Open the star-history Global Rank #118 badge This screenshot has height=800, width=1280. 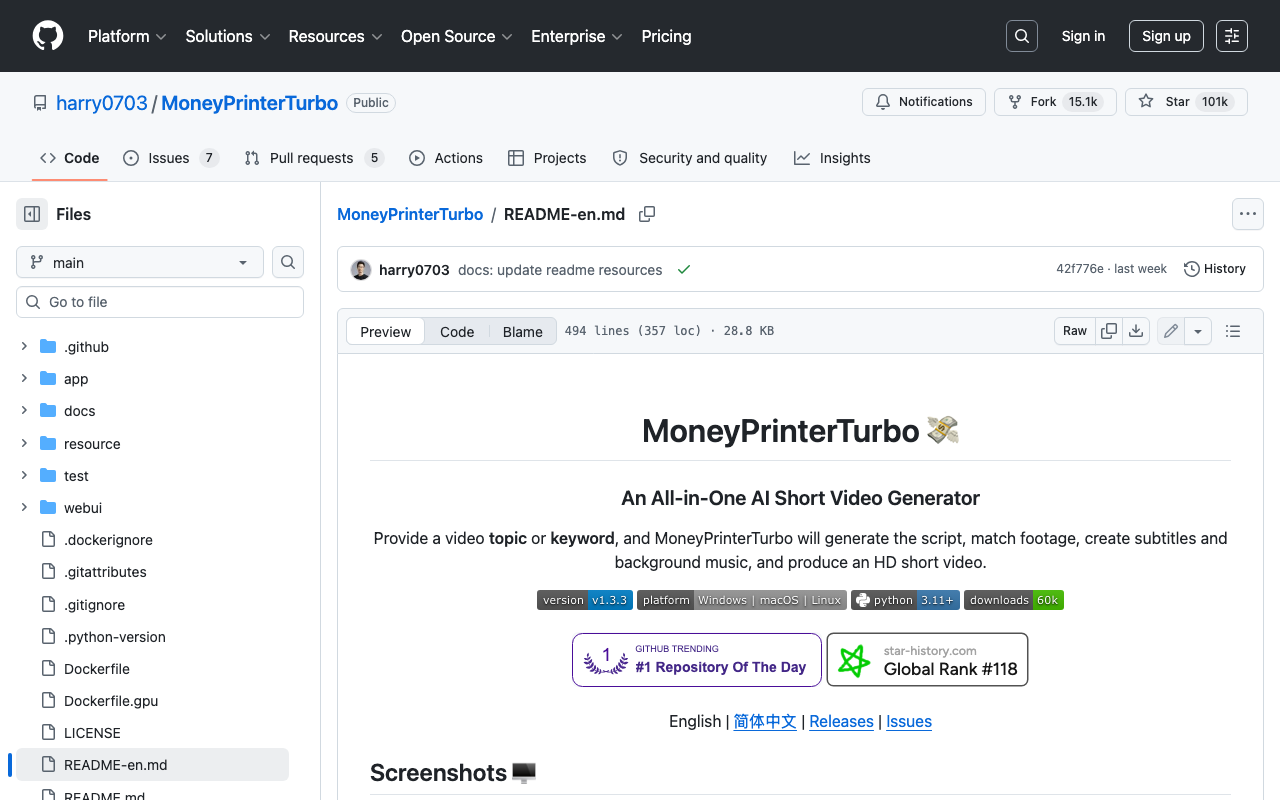pyautogui.click(x=927, y=660)
